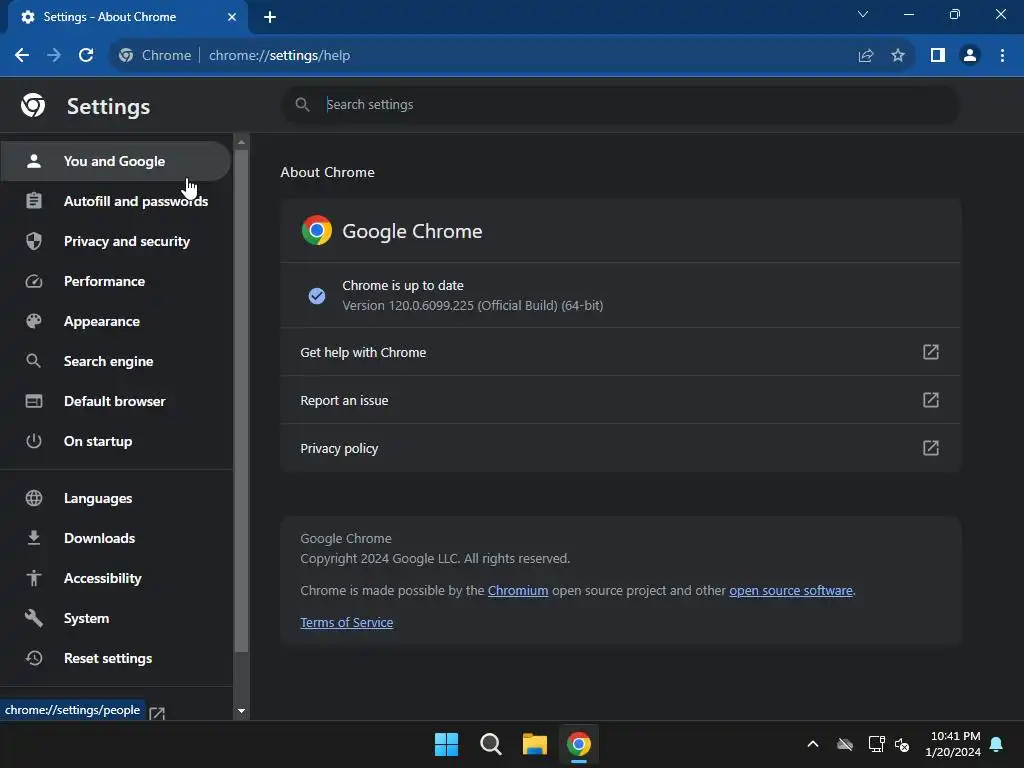Click the Default browser window icon
The width and height of the screenshot is (1024, 768).
[x=34, y=401]
